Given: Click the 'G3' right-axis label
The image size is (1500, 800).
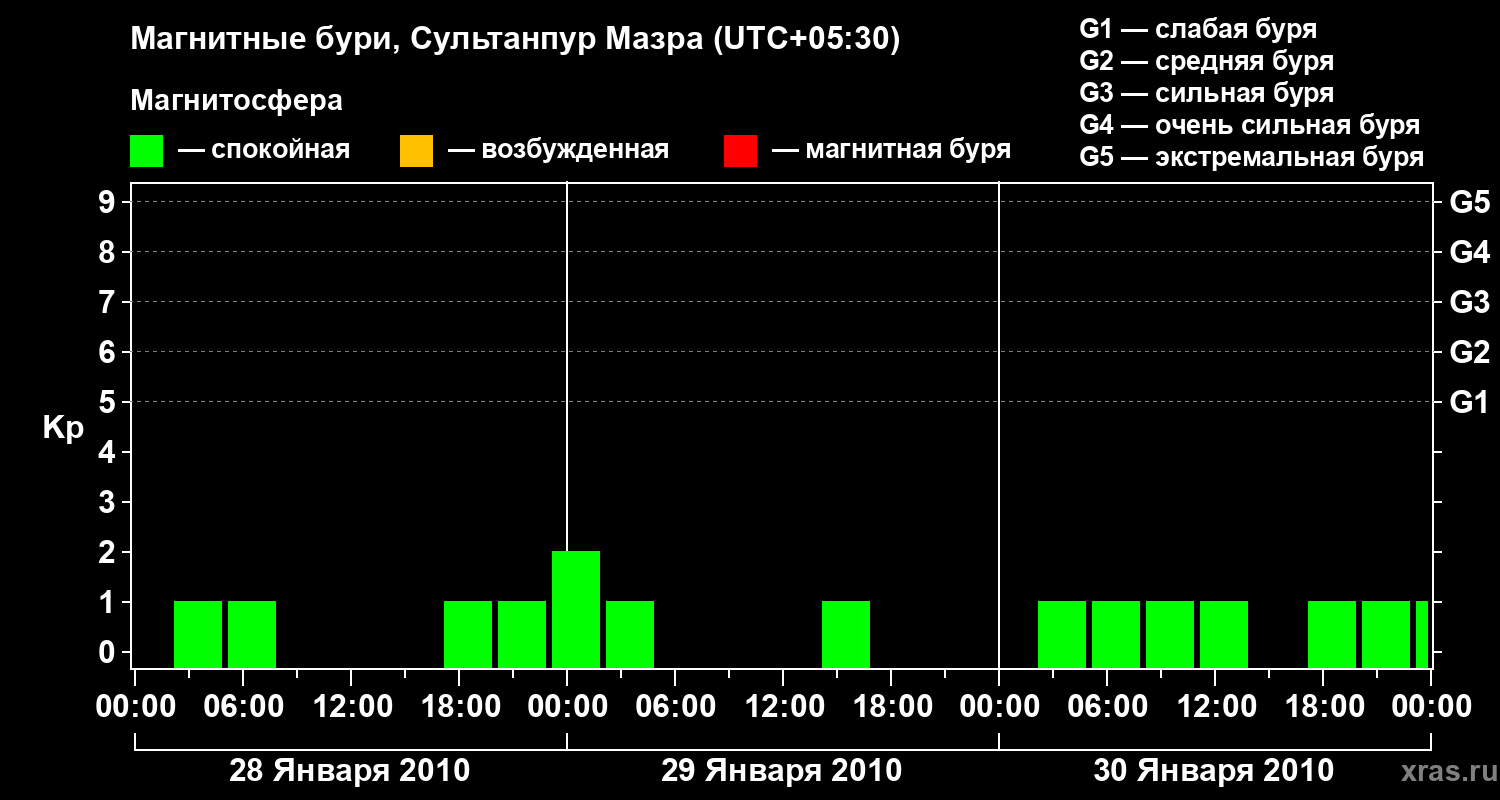Looking at the screenshot, I should 1470,302.
